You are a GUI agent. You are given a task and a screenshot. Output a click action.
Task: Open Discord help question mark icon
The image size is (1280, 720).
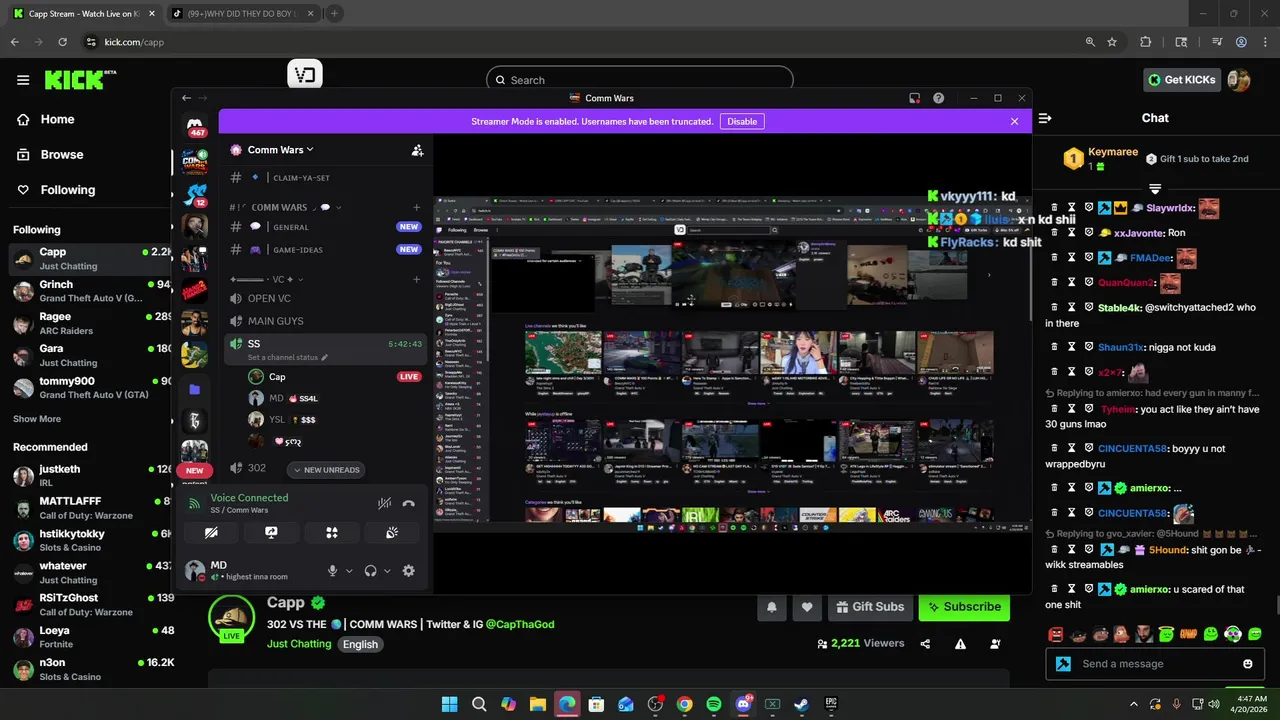(938, 98)
